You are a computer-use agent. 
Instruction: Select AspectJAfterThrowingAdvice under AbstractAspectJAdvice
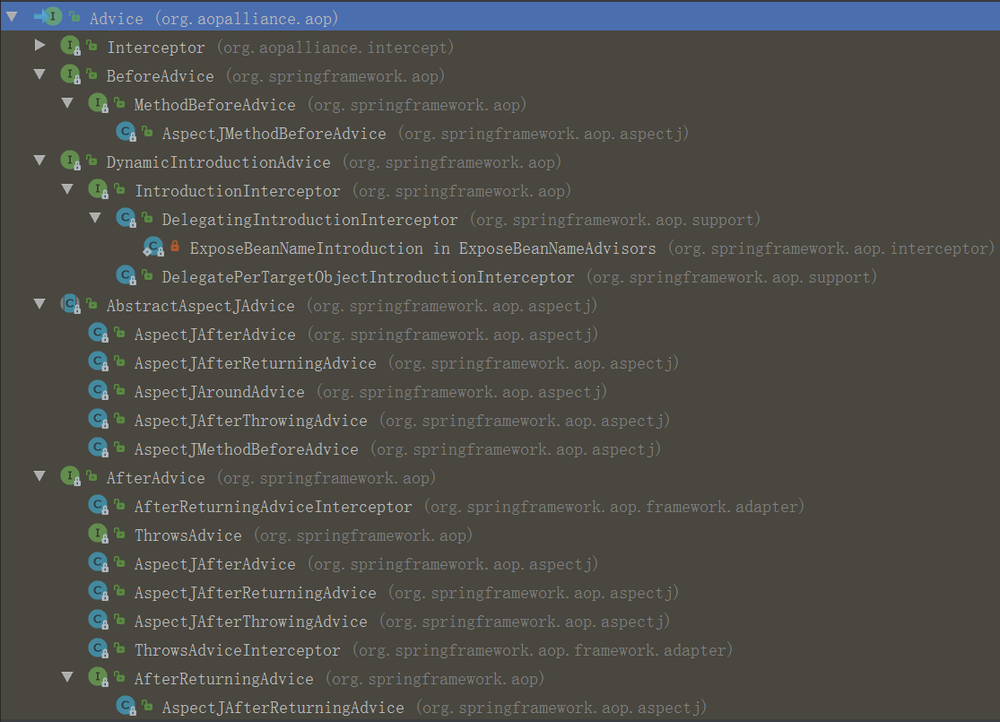251,420
